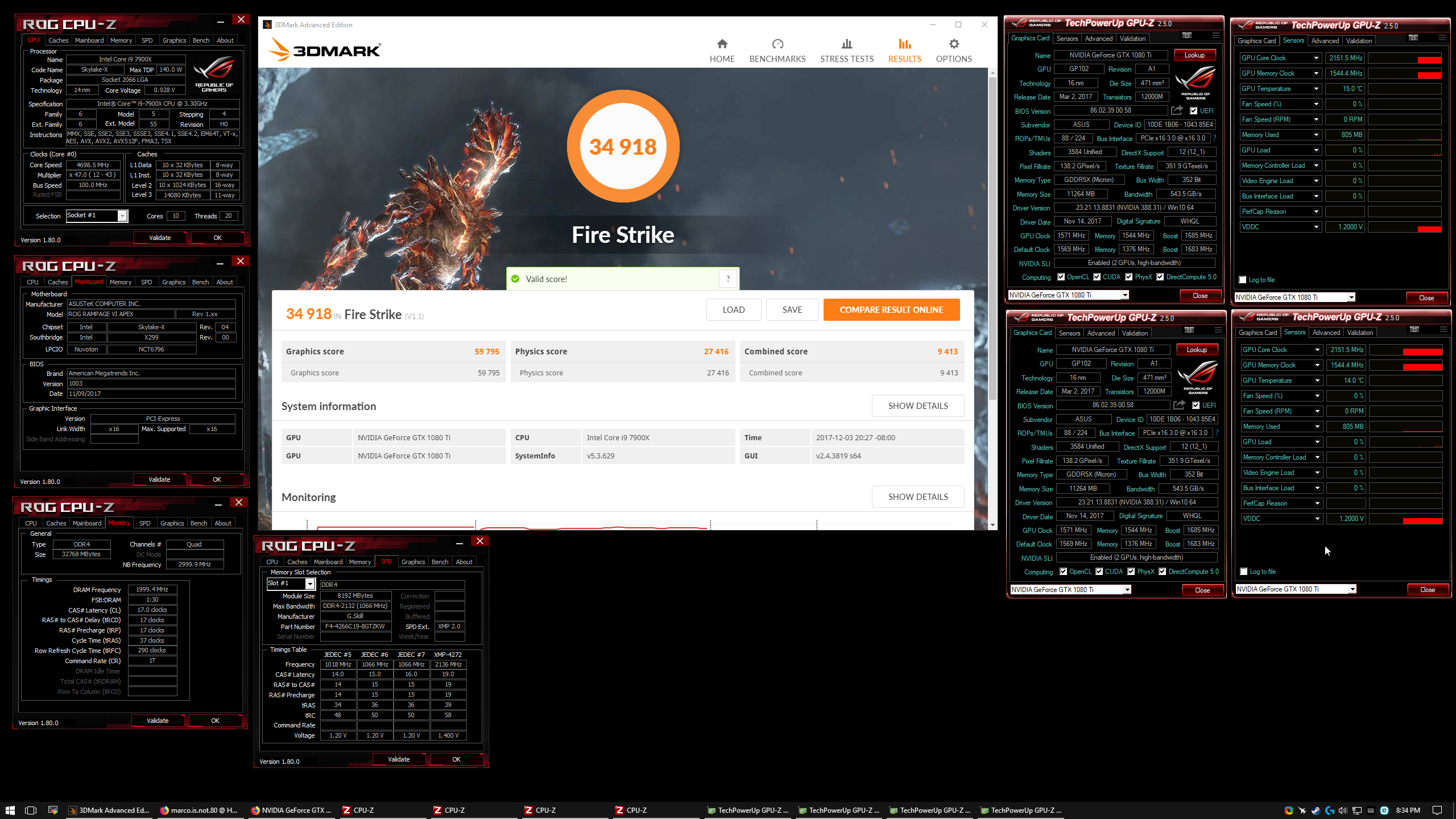The width and height of the screenshot is (1456, 819).
Task: Open GPU selector dropdown in upper GPU-Z Graphics Card window
Action: tap(1124, 295)
